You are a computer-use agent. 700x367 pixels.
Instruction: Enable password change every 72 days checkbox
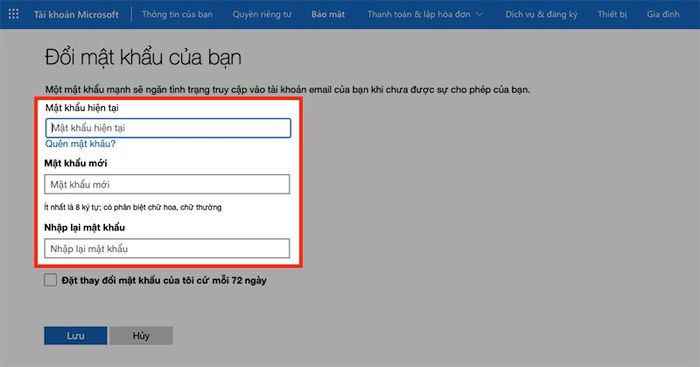pyautogui.click(x=50, y=280)
